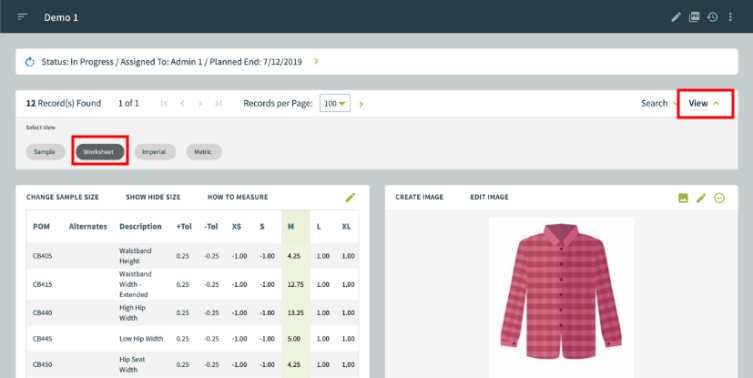Click the CB440 POM cell

coord(42,313)
